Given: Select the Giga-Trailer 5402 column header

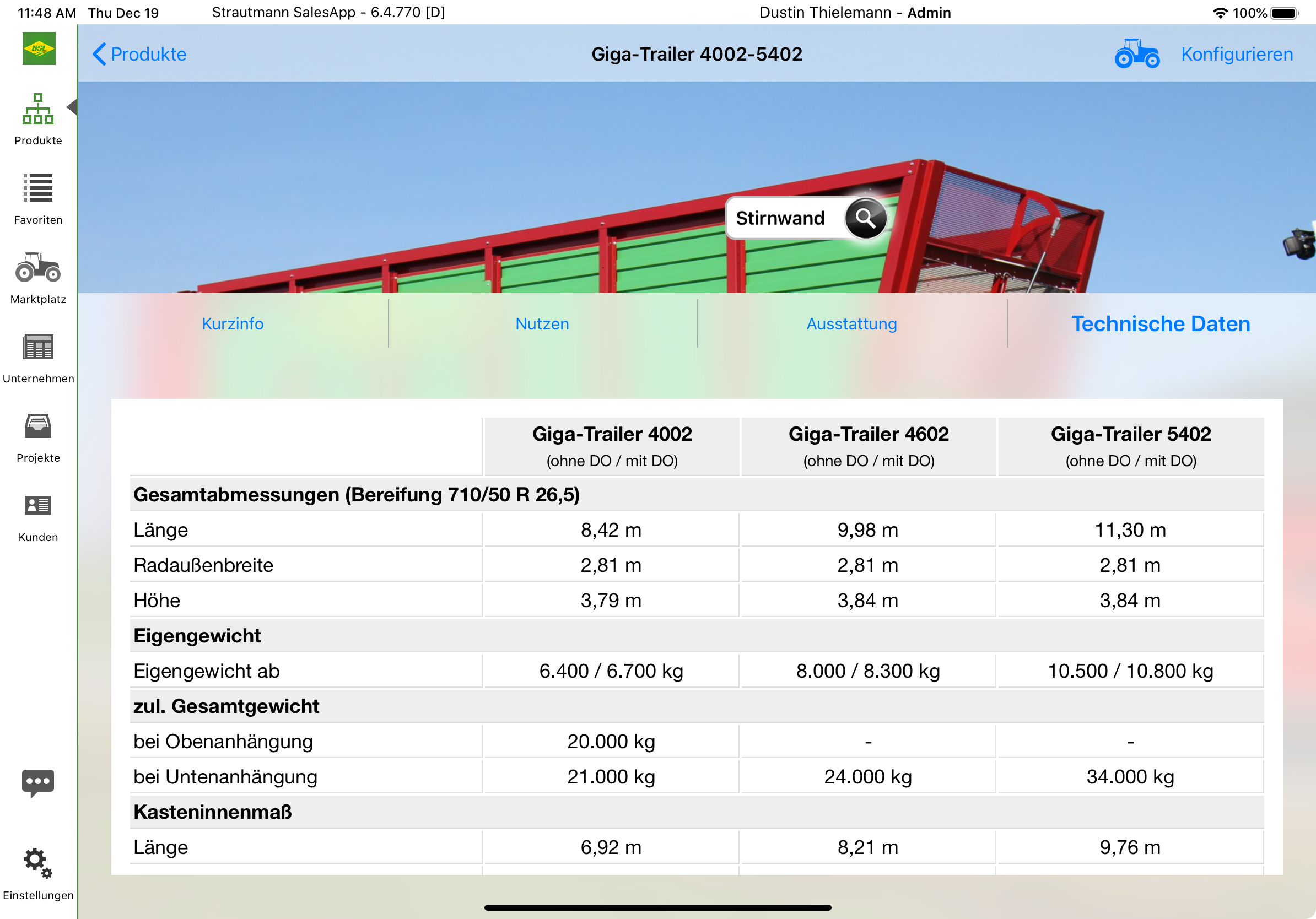Looking at the screenshot, I should pos(1131,446).
